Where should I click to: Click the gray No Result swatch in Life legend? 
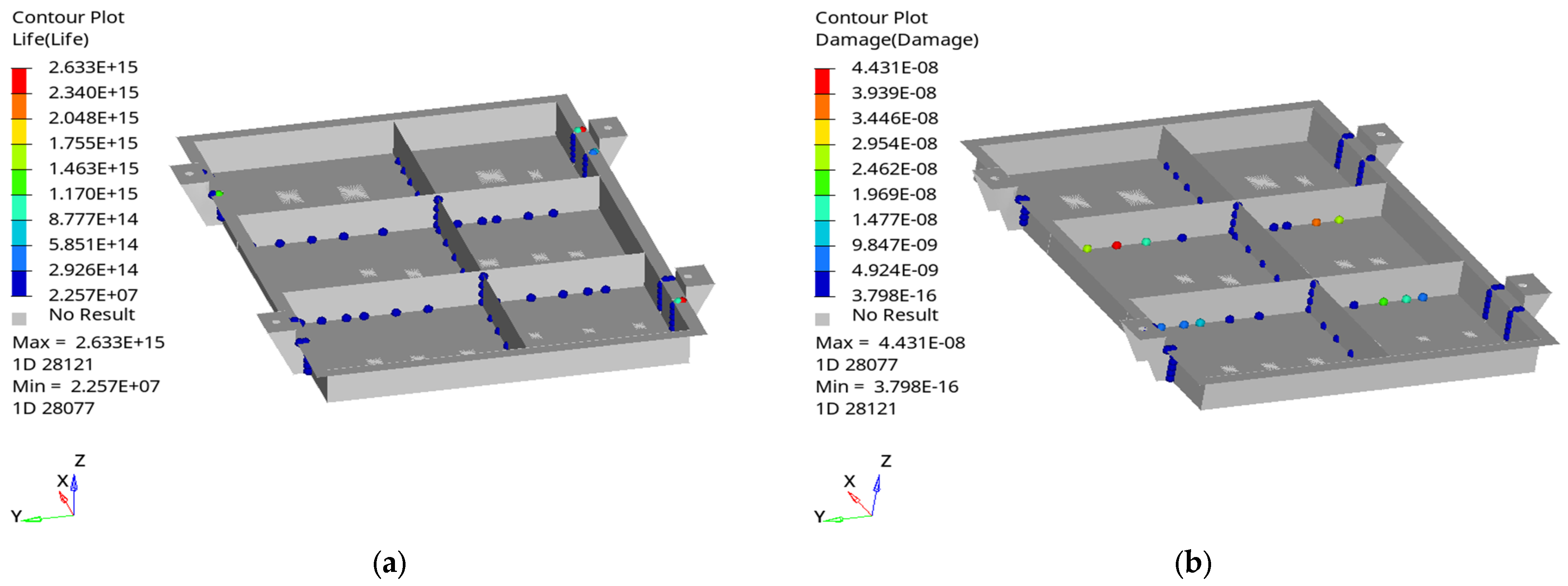(19, 319)
